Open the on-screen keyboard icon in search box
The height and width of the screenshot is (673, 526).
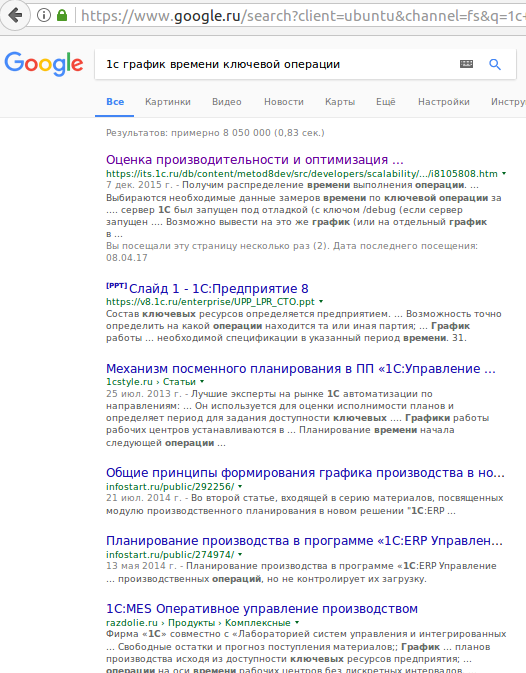click(x=466, y=64)
